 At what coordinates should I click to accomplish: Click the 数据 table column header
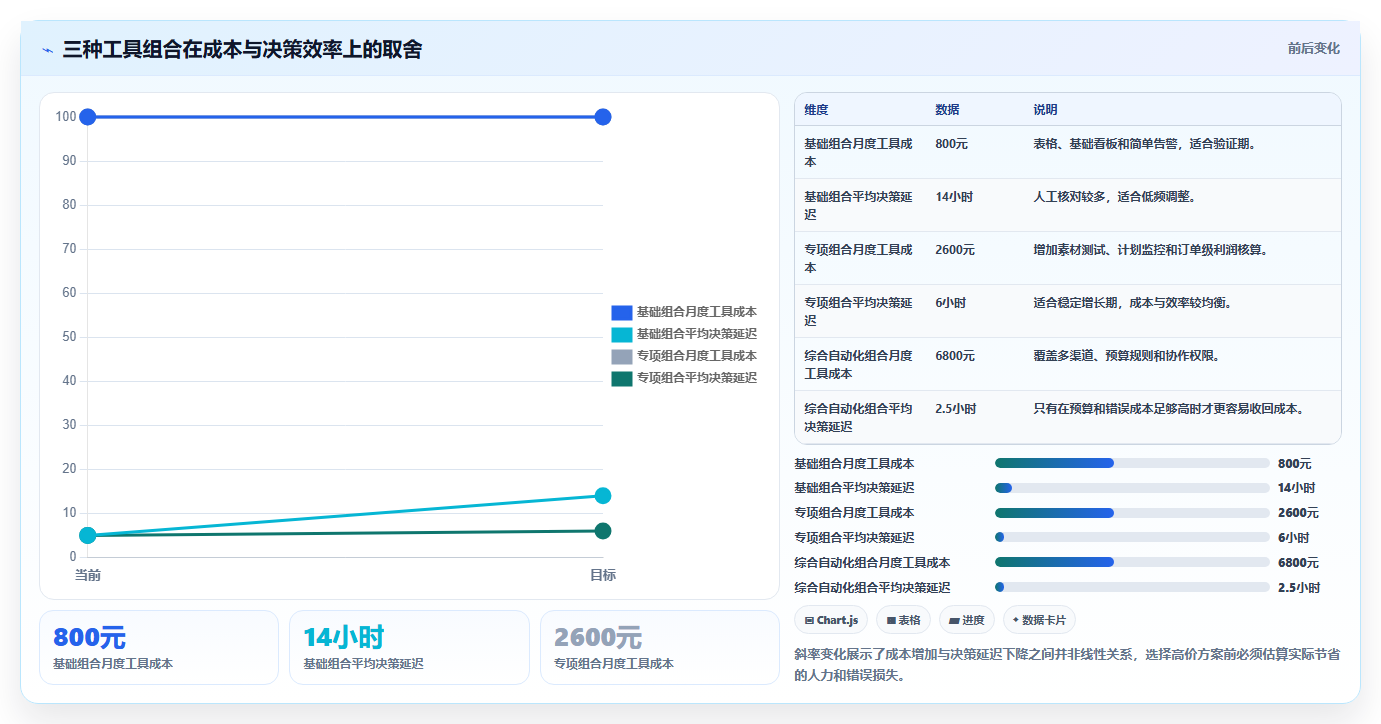point(947,110)
